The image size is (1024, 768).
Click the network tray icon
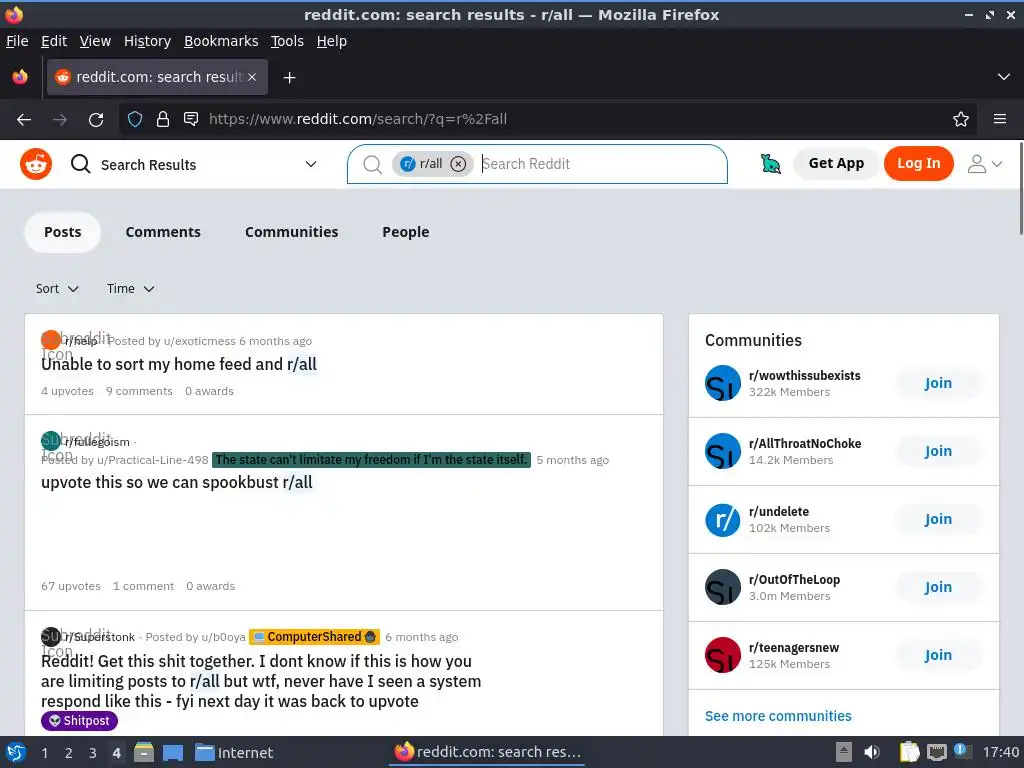click(936, 752)
